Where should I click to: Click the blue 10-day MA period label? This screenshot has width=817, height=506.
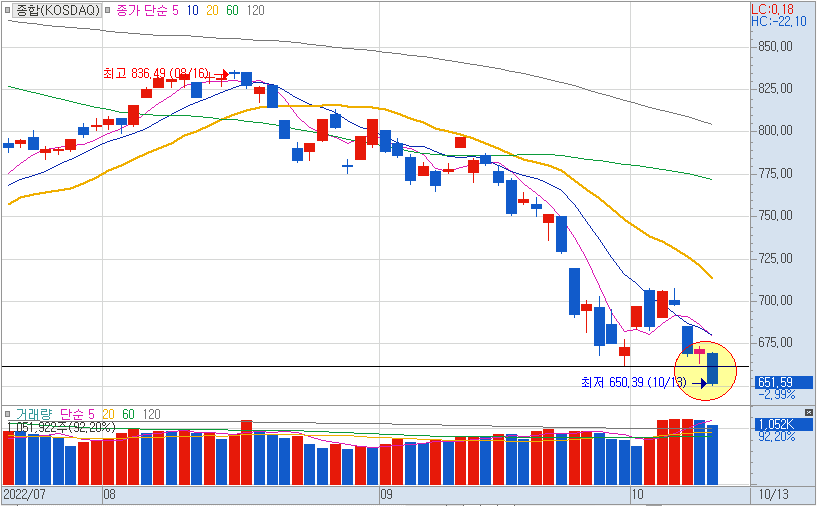click(192, 10)
